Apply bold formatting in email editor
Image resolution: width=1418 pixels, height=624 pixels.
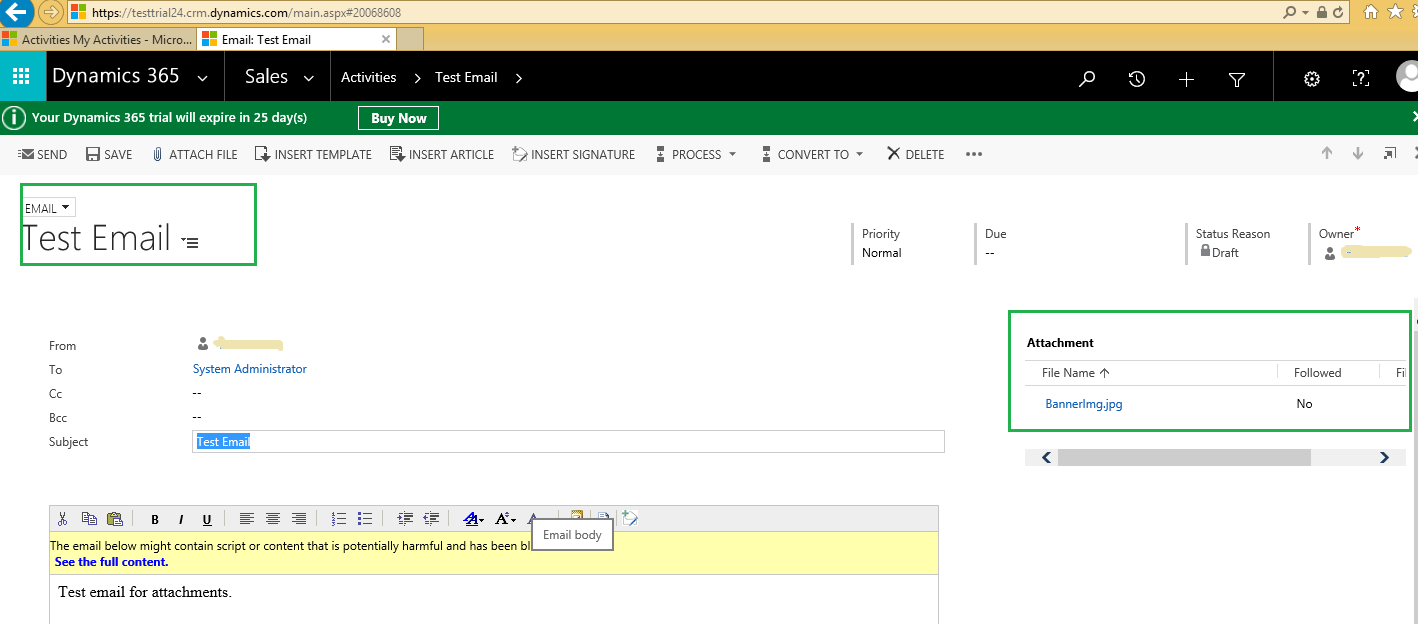pos(155,519)
